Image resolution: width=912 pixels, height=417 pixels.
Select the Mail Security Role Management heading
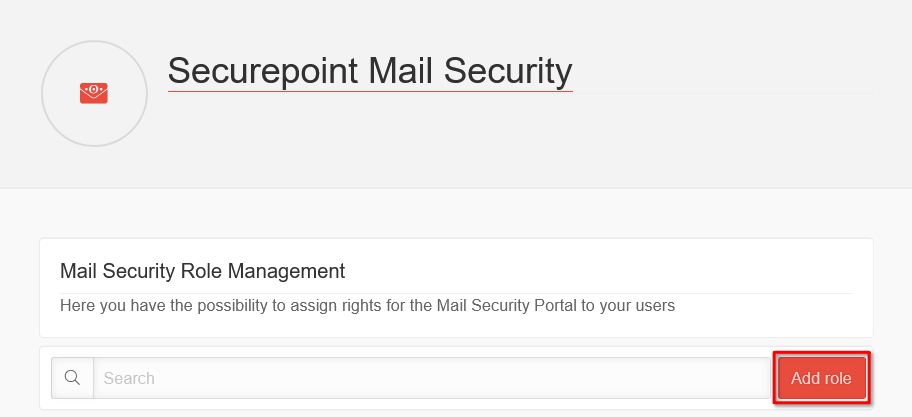point(202,270)
